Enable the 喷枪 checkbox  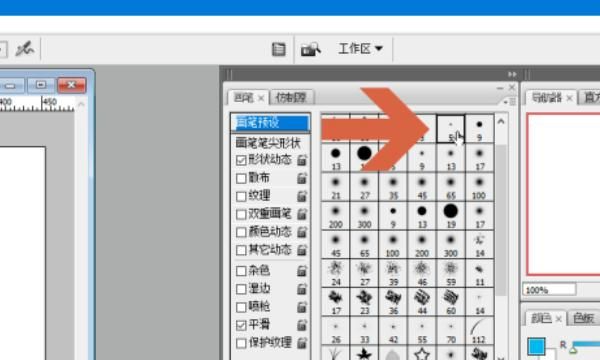(241, 307)
